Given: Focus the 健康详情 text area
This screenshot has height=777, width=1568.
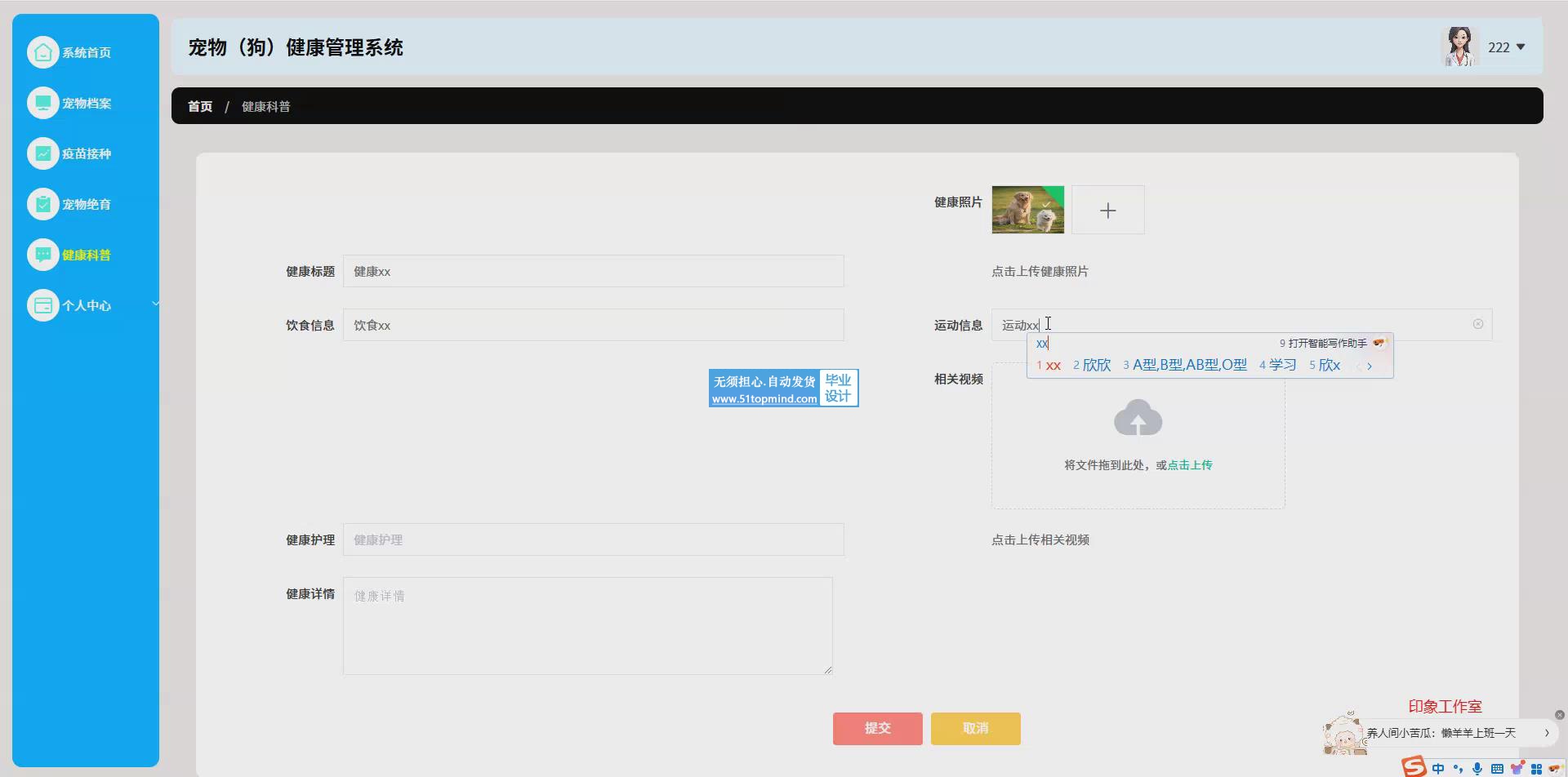Looking at the screenshot, I should [587, 625].
